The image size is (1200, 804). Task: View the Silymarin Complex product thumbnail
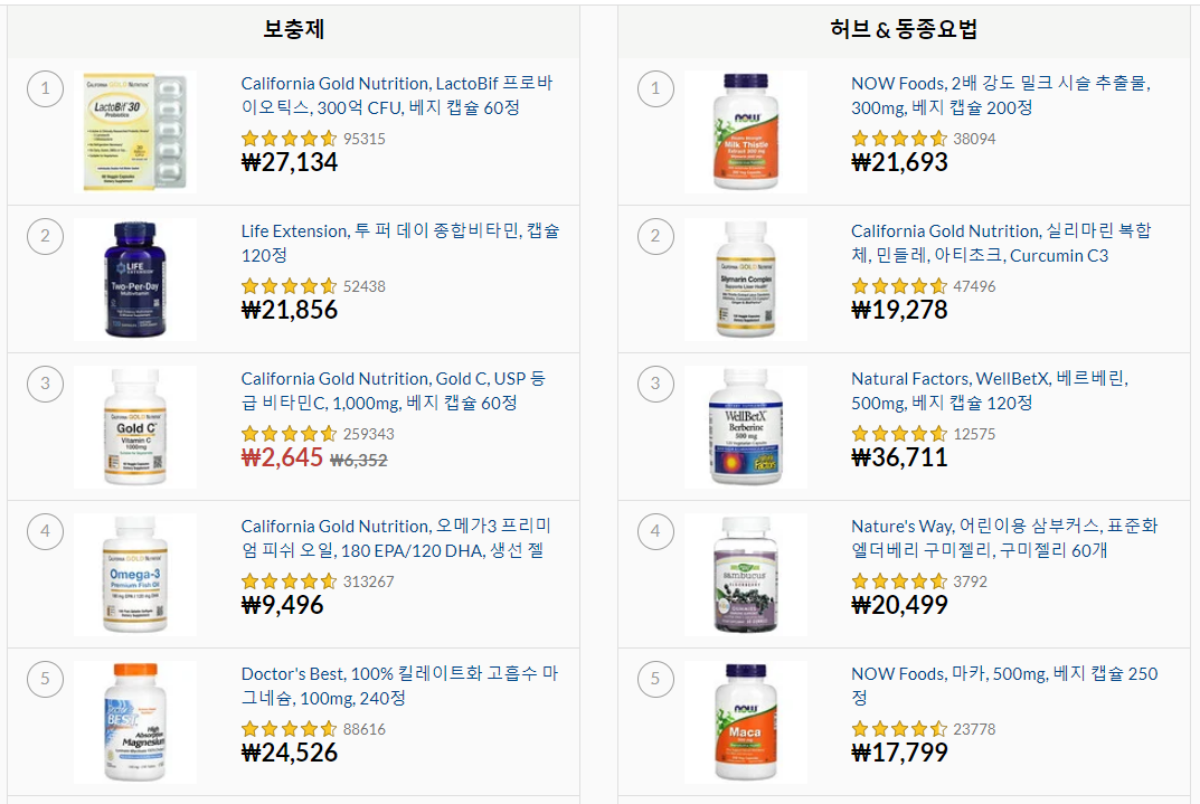pos(746,279)
